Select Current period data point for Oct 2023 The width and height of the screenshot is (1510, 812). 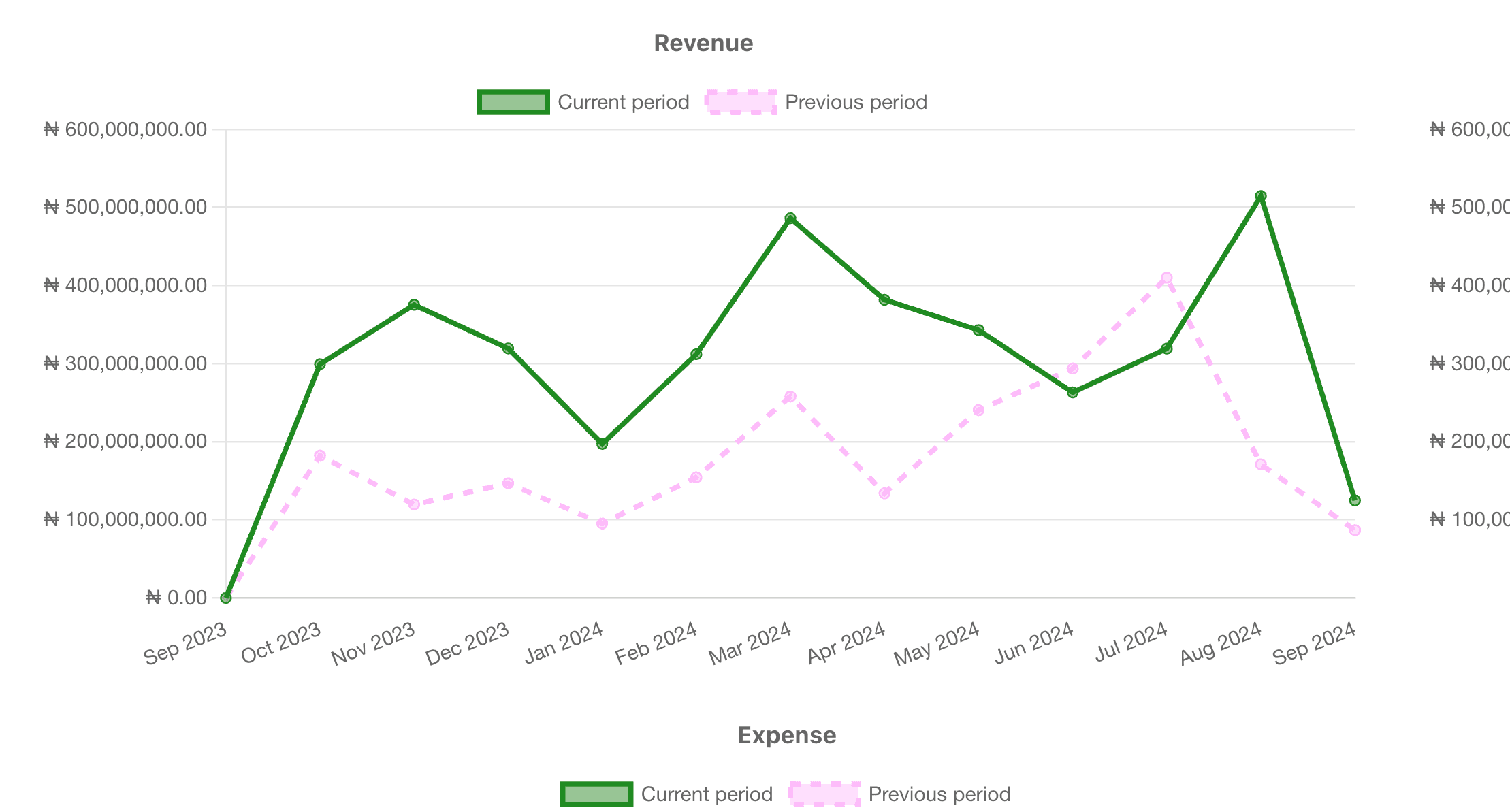320,364
